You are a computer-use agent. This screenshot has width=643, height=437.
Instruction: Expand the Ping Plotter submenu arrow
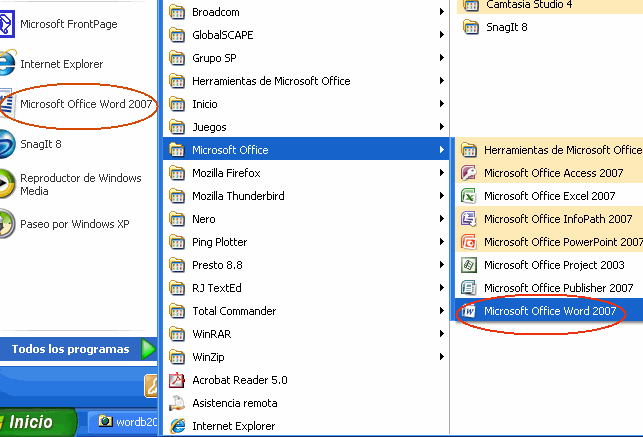click(441, 242)
